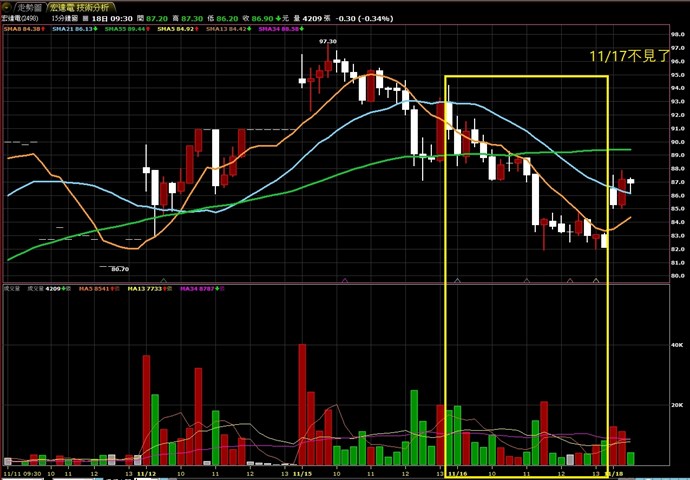
Task: Click the MA5 volume average label
Action: [99, 289]
